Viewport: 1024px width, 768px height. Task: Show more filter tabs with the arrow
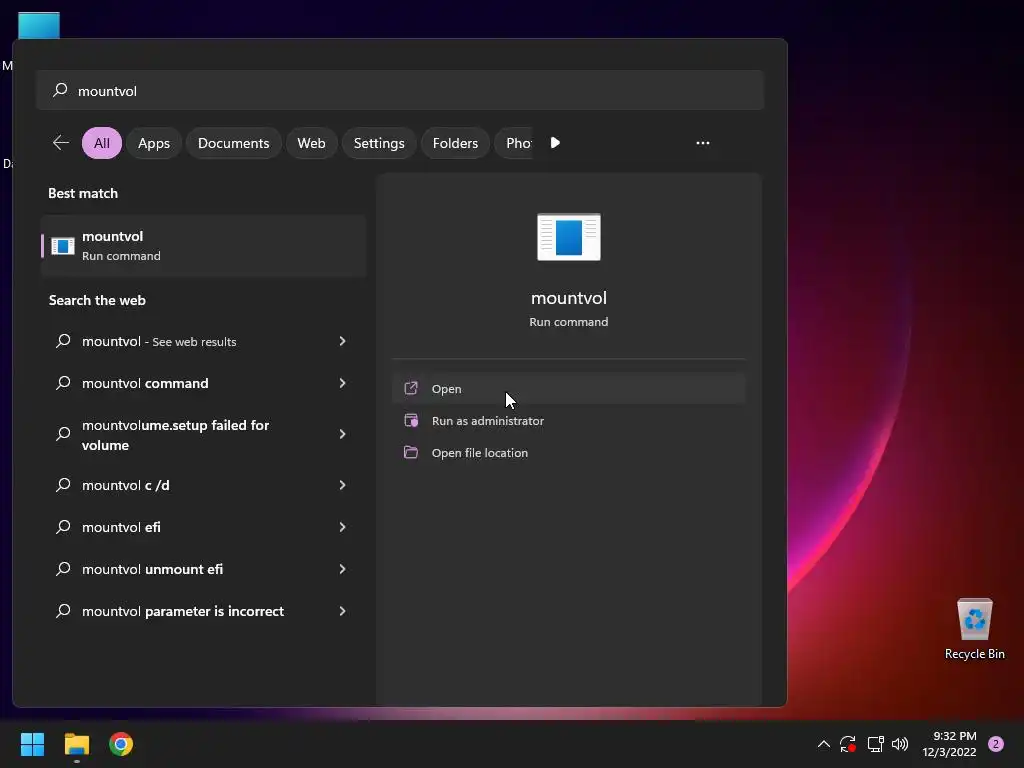coord(555,143)
